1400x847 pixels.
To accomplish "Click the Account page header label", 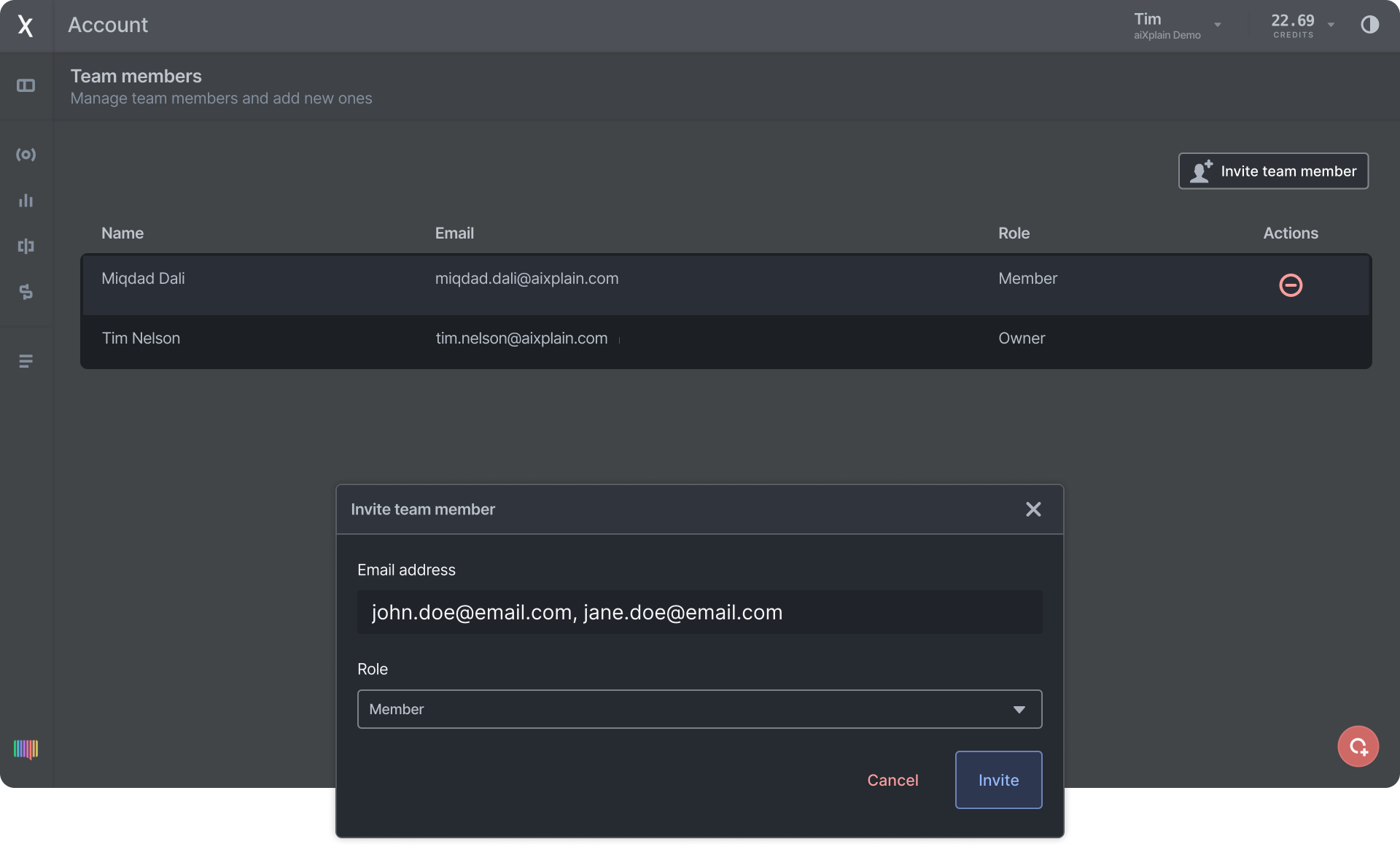I will click(107, 25).
